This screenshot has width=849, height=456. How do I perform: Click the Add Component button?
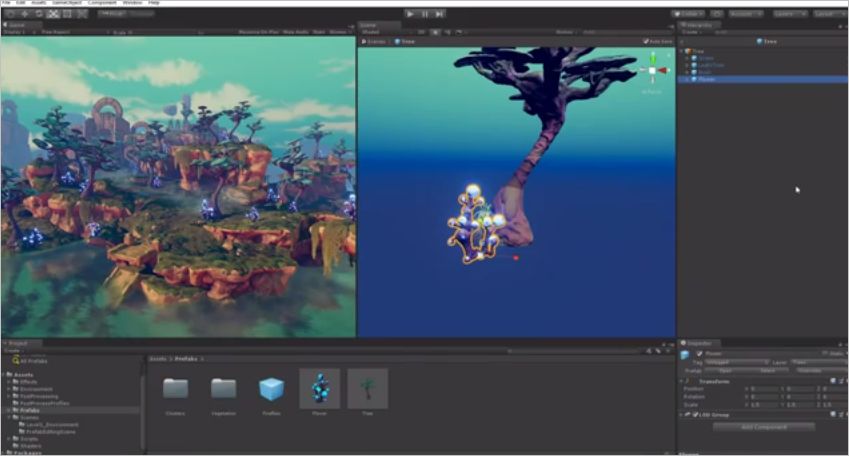tap(763, 427)
